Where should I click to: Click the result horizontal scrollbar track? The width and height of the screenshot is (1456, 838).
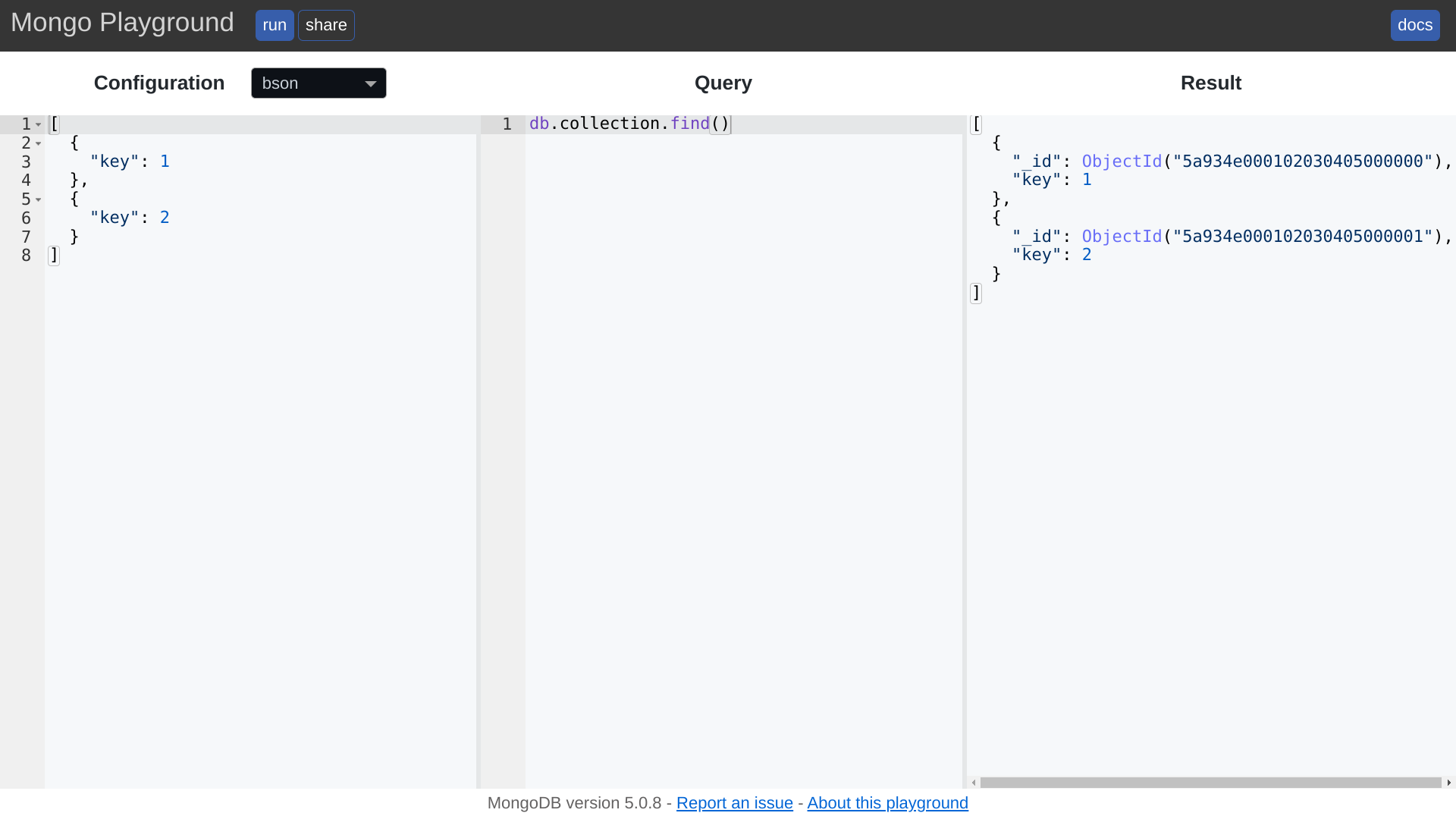[1210, 783]
